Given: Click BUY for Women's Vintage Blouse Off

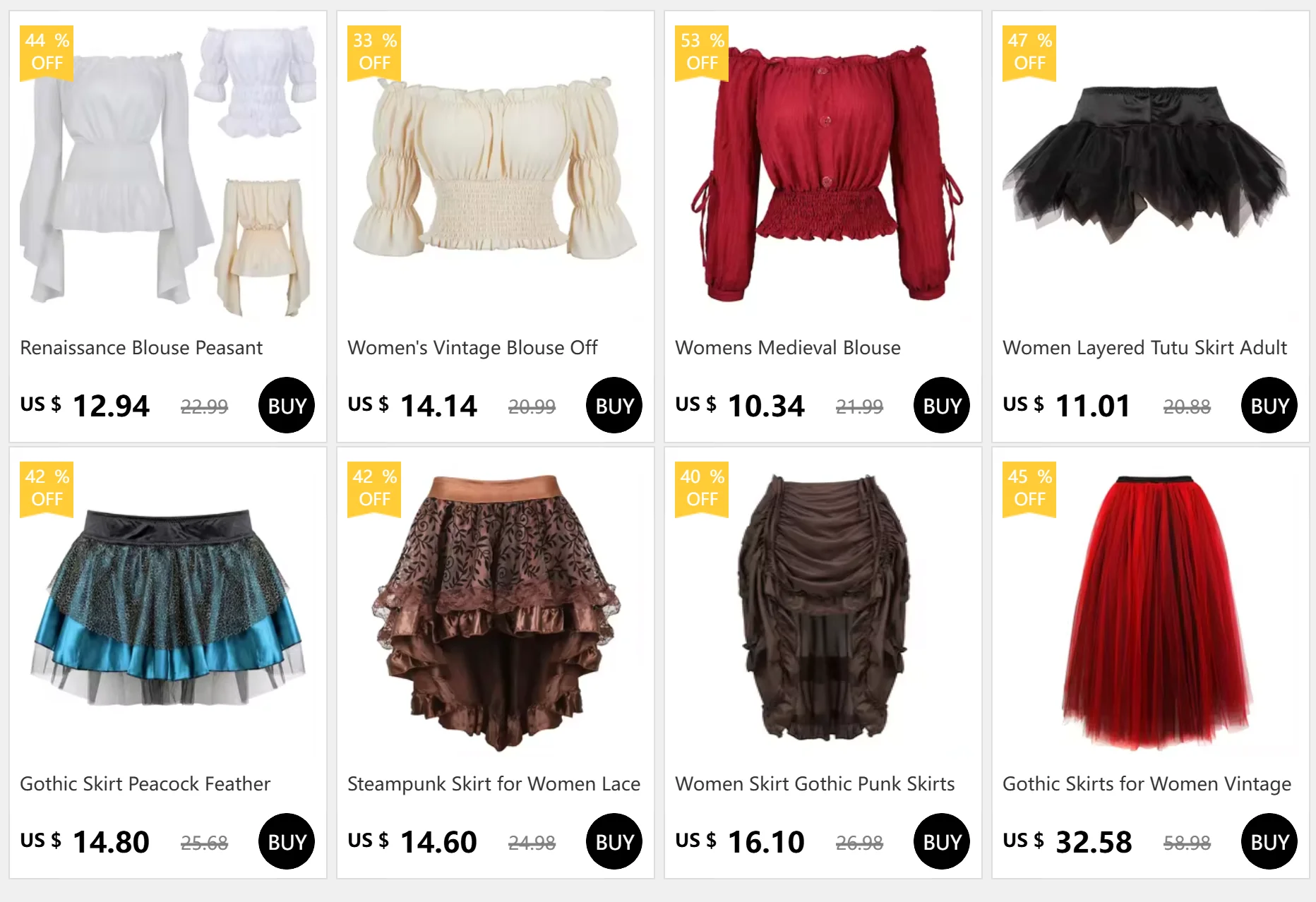Looking at the screenshot, I should pyautogui.click(x=614, y=405).
